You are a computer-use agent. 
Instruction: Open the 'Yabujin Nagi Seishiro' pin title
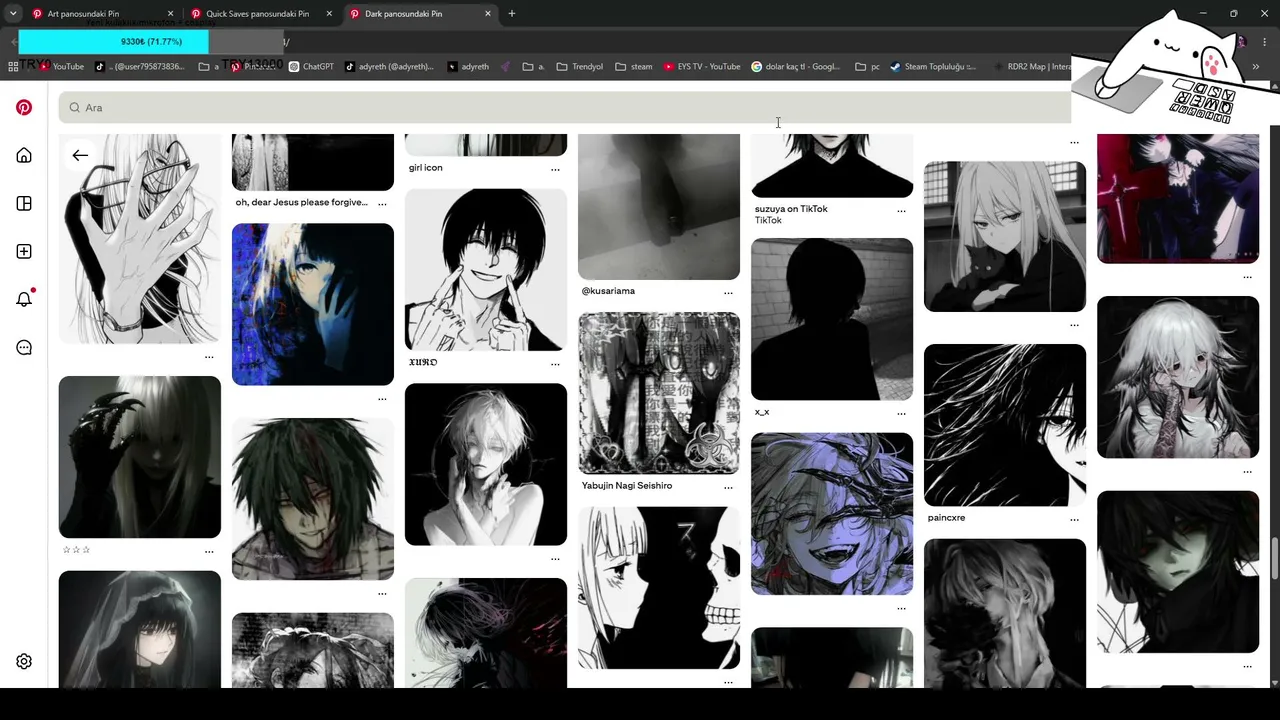coord(627,486)
